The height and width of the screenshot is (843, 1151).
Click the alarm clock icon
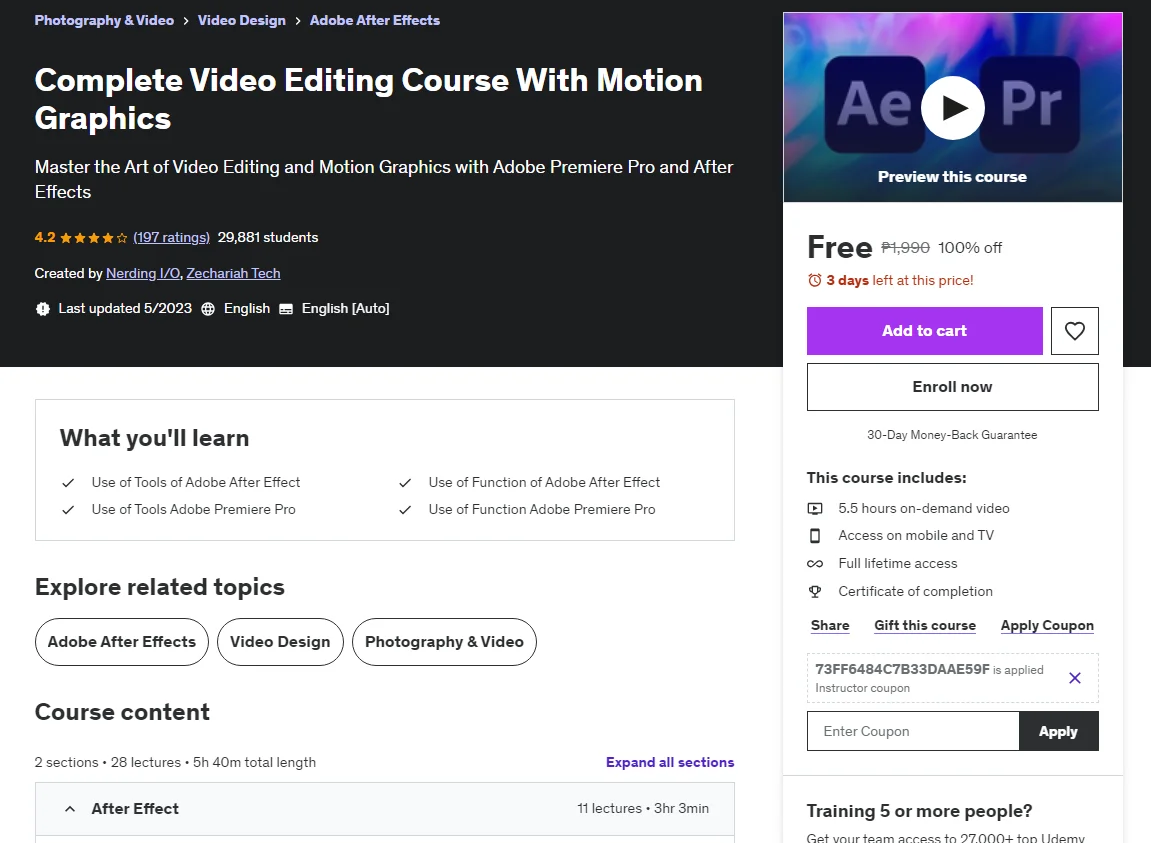coord(814,281)
